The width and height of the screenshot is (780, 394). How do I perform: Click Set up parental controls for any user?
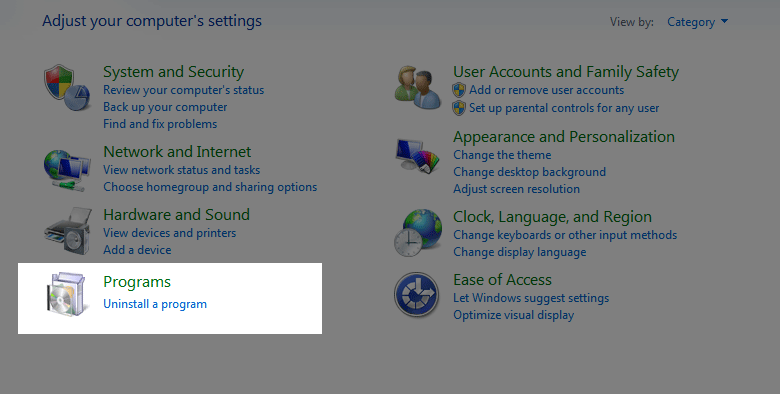point(564,108)
